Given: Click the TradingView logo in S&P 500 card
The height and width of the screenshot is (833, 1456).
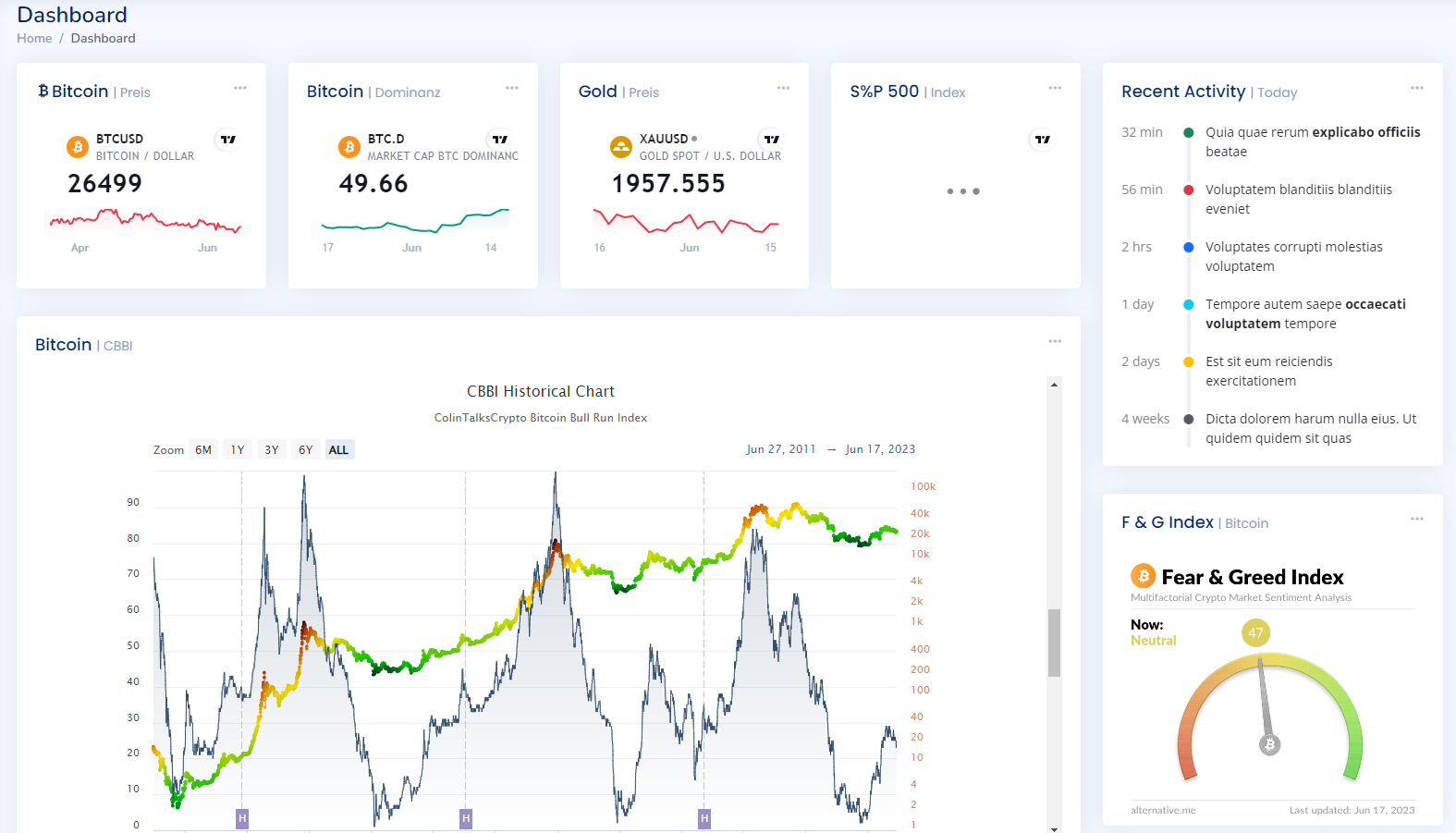Looking at the screenshot, I should (1042, 140).
